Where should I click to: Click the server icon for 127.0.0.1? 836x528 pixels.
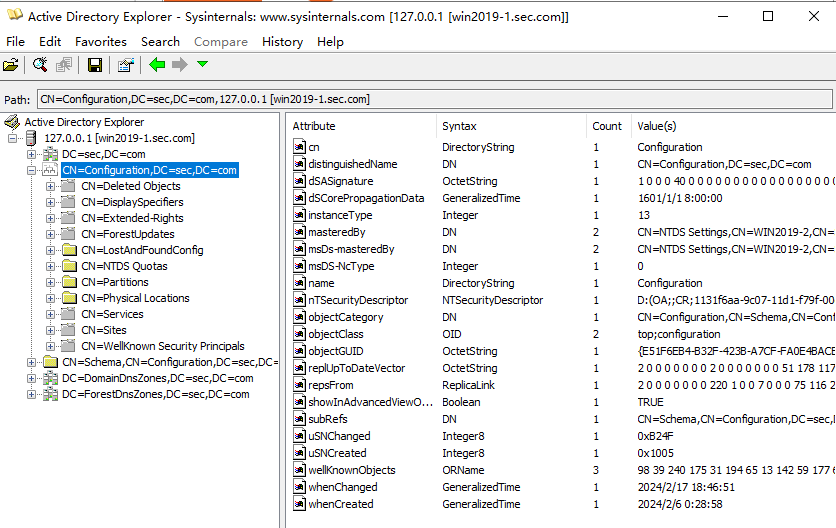point(32,138)
